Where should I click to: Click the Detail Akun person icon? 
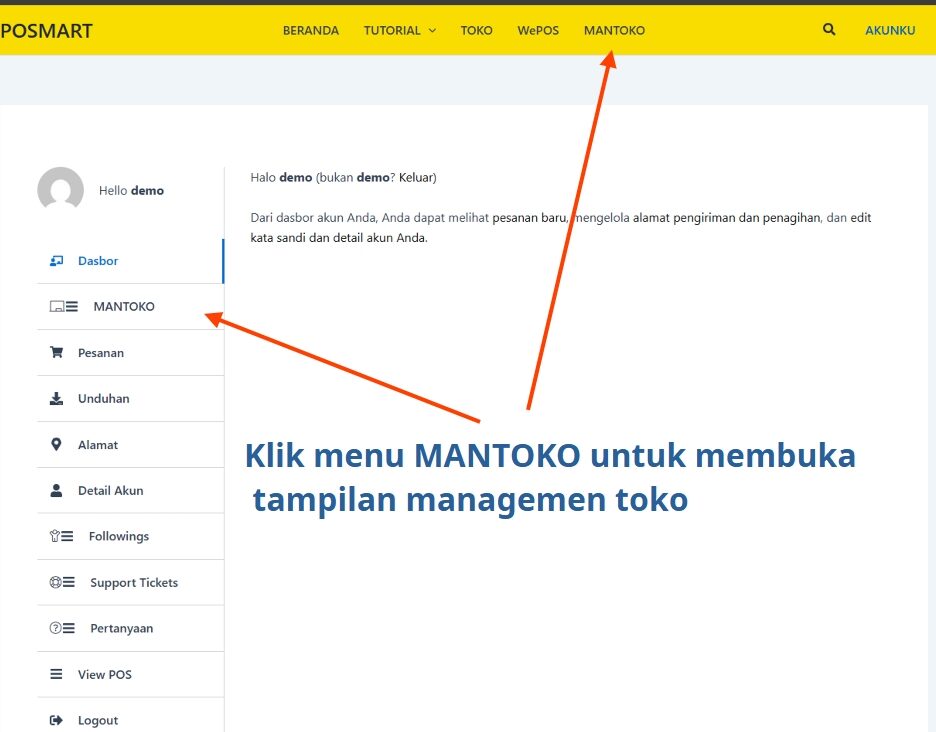click(57, 491)
